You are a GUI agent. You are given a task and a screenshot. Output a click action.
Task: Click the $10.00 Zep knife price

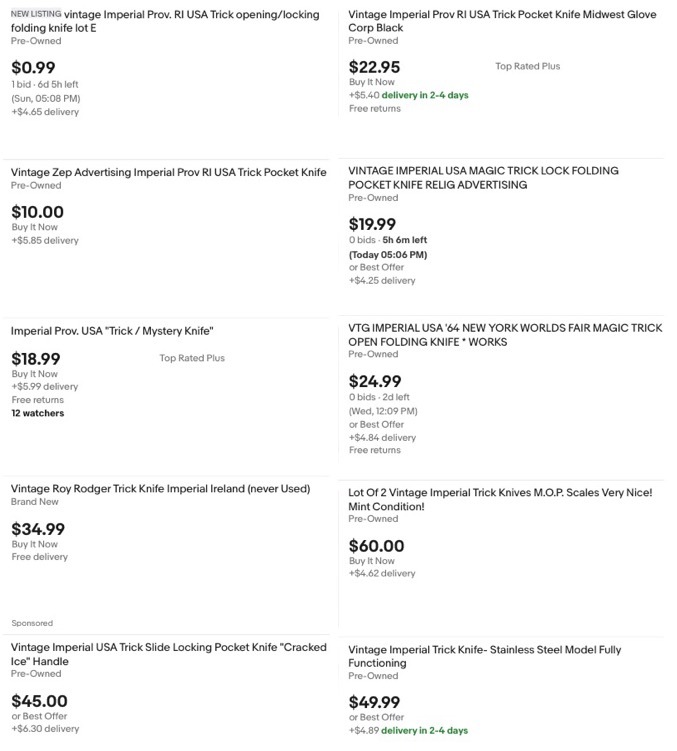click(37, 212)
